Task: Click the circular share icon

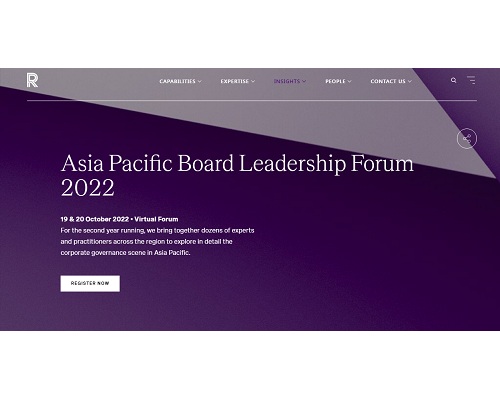Action: tap(467, 138)
